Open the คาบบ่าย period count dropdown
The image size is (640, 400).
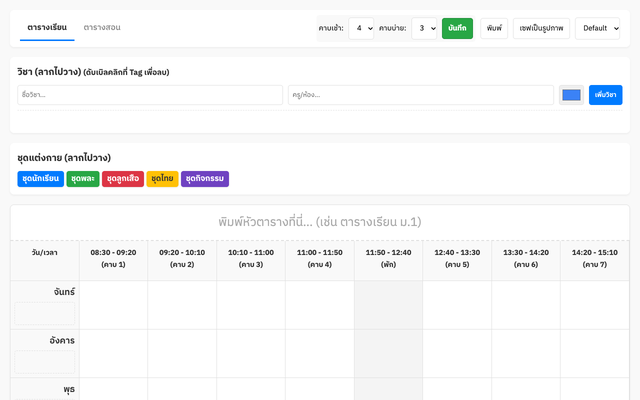[x=424, y=28]
